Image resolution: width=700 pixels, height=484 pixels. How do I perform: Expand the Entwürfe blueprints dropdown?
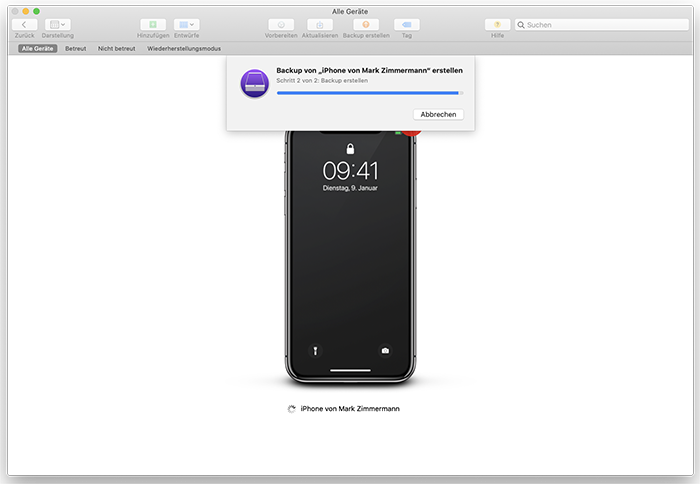pyautogui.click(x=186, y=24)
